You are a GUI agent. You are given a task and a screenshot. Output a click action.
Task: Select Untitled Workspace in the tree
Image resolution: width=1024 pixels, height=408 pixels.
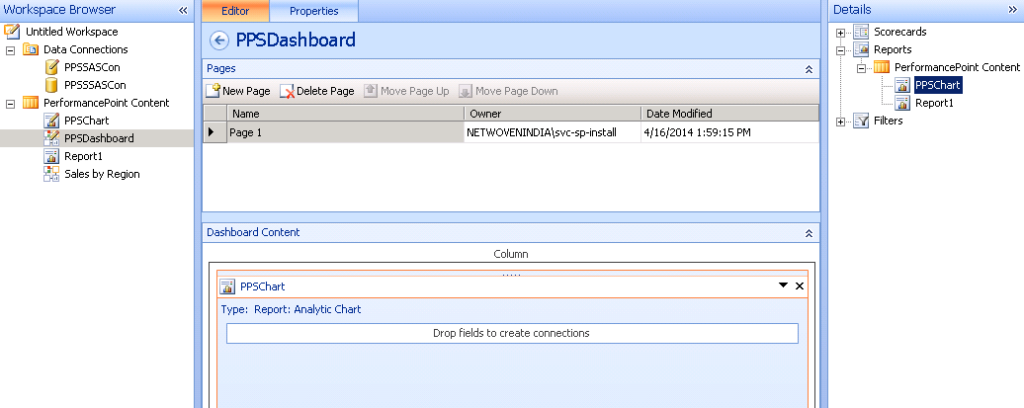72,32
